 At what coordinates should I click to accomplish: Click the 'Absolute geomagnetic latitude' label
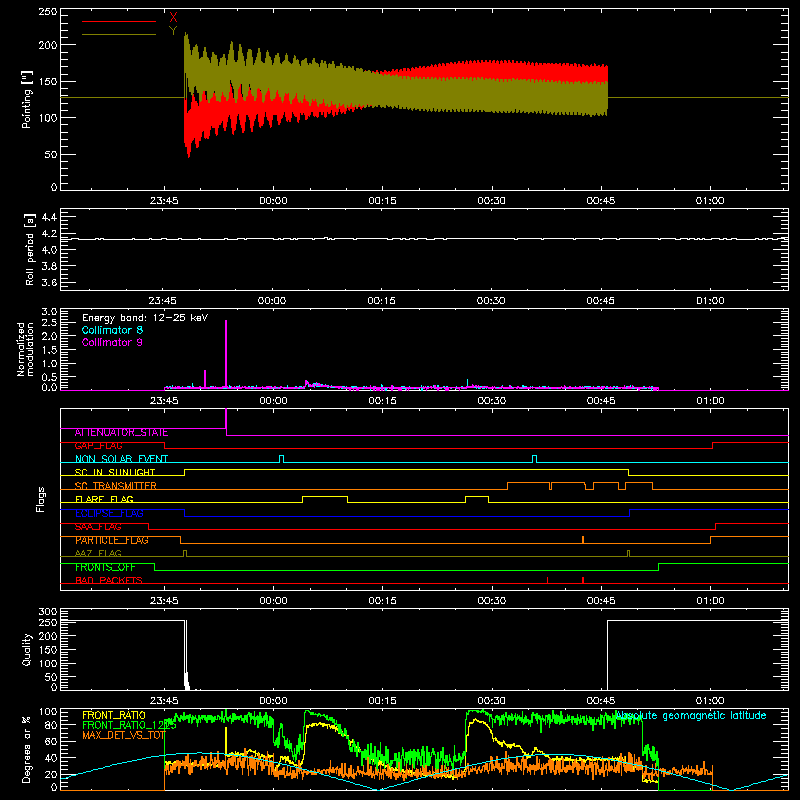pyautogui.click(x=690, y=716)
